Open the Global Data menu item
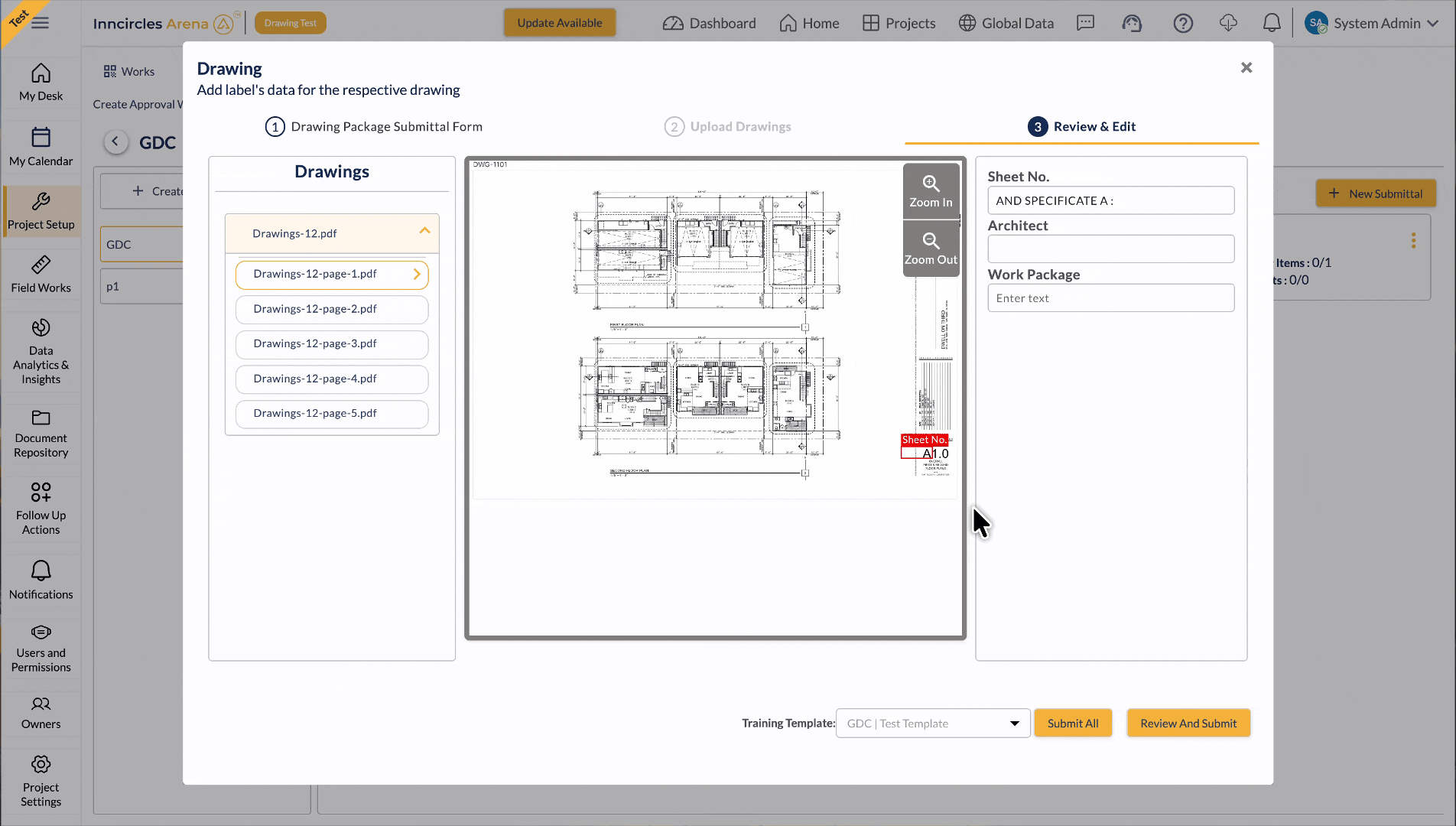1456x826 pixels. [x=1006, y=23]
